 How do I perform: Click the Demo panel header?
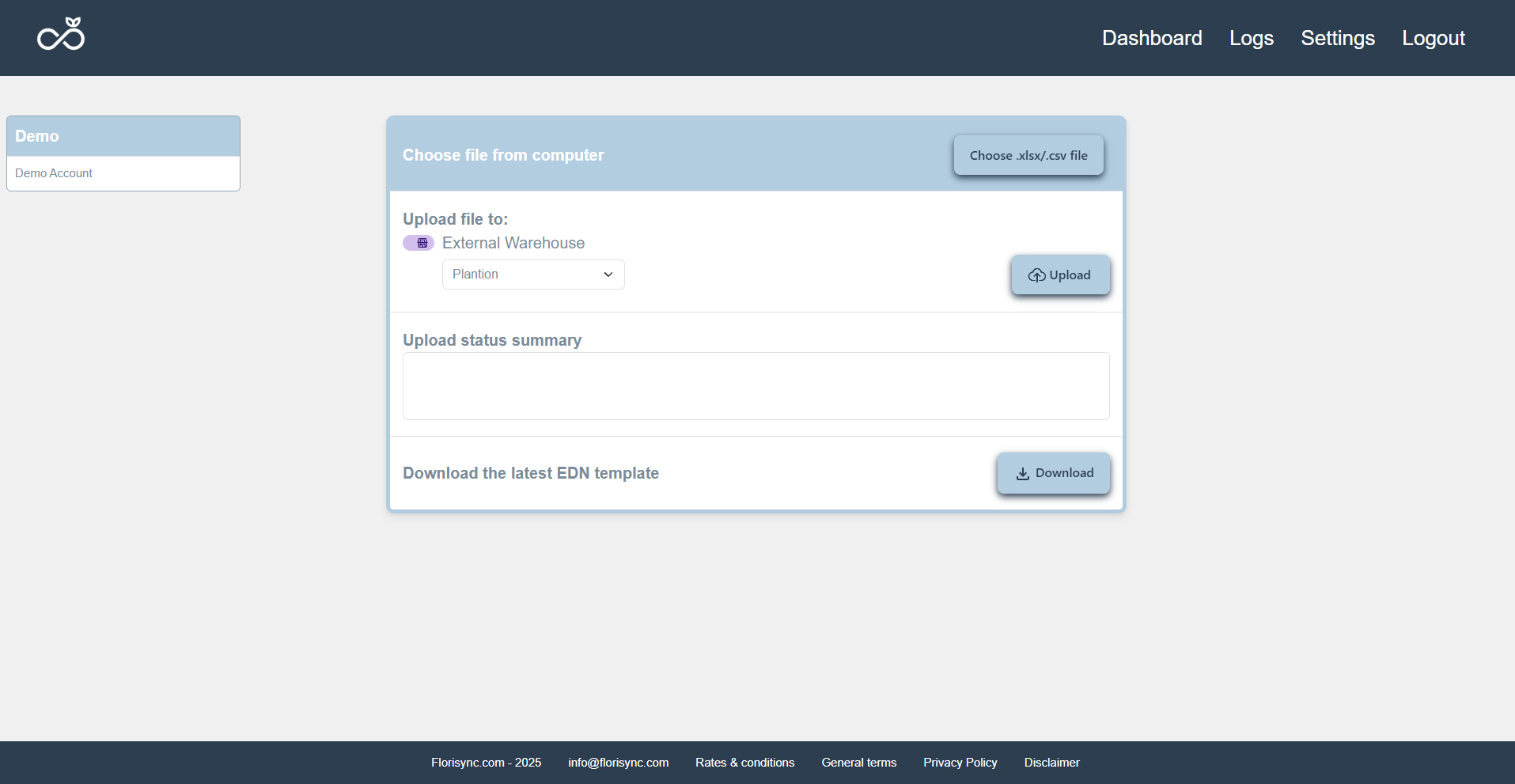pos(123,136)
